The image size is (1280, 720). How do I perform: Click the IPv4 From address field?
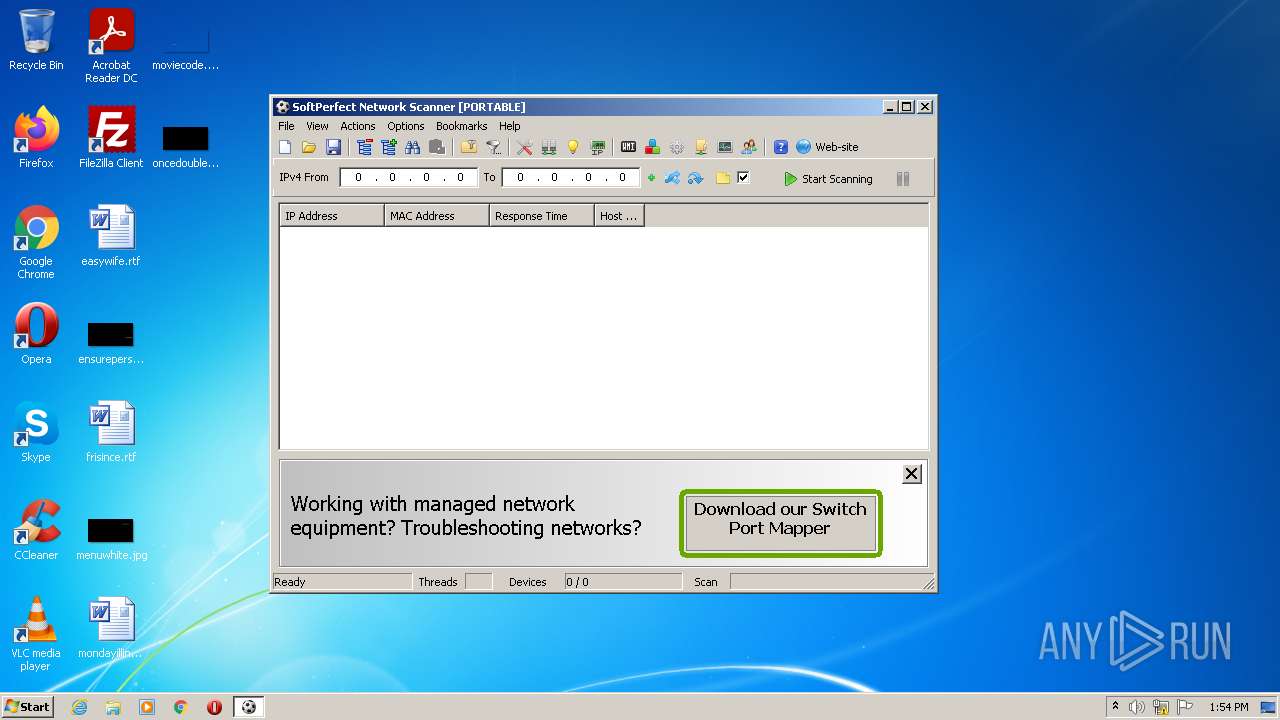click(408, 177)
